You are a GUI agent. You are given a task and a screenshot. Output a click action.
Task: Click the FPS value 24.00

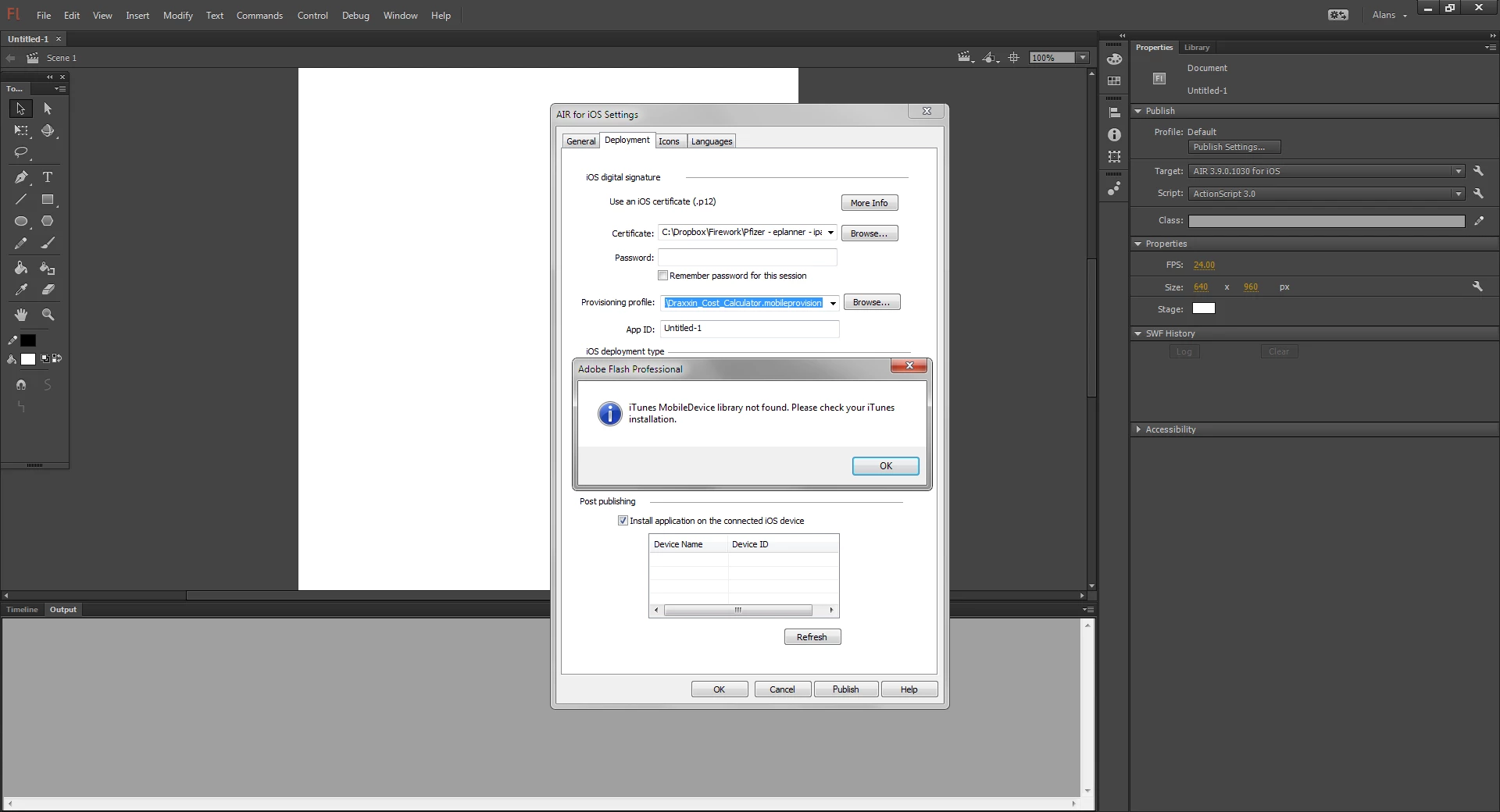pyautogui.click(x=1204, y=265)
